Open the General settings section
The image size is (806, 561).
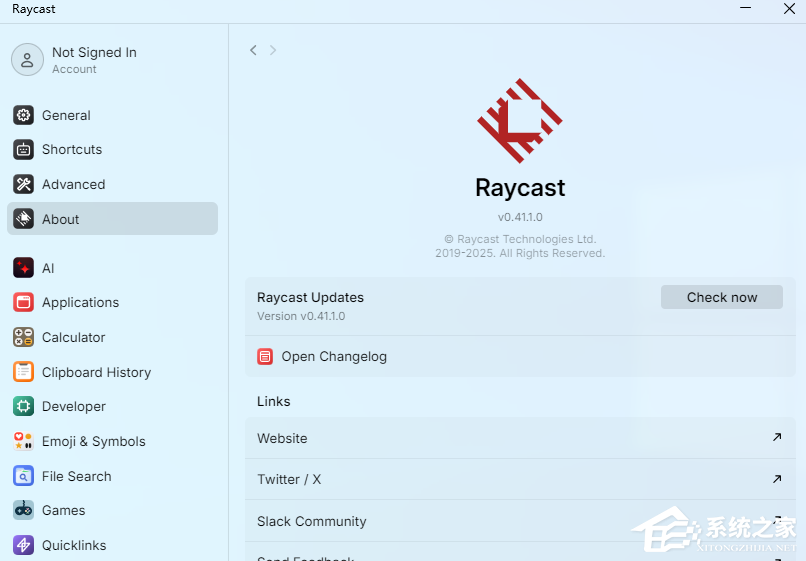112,115
